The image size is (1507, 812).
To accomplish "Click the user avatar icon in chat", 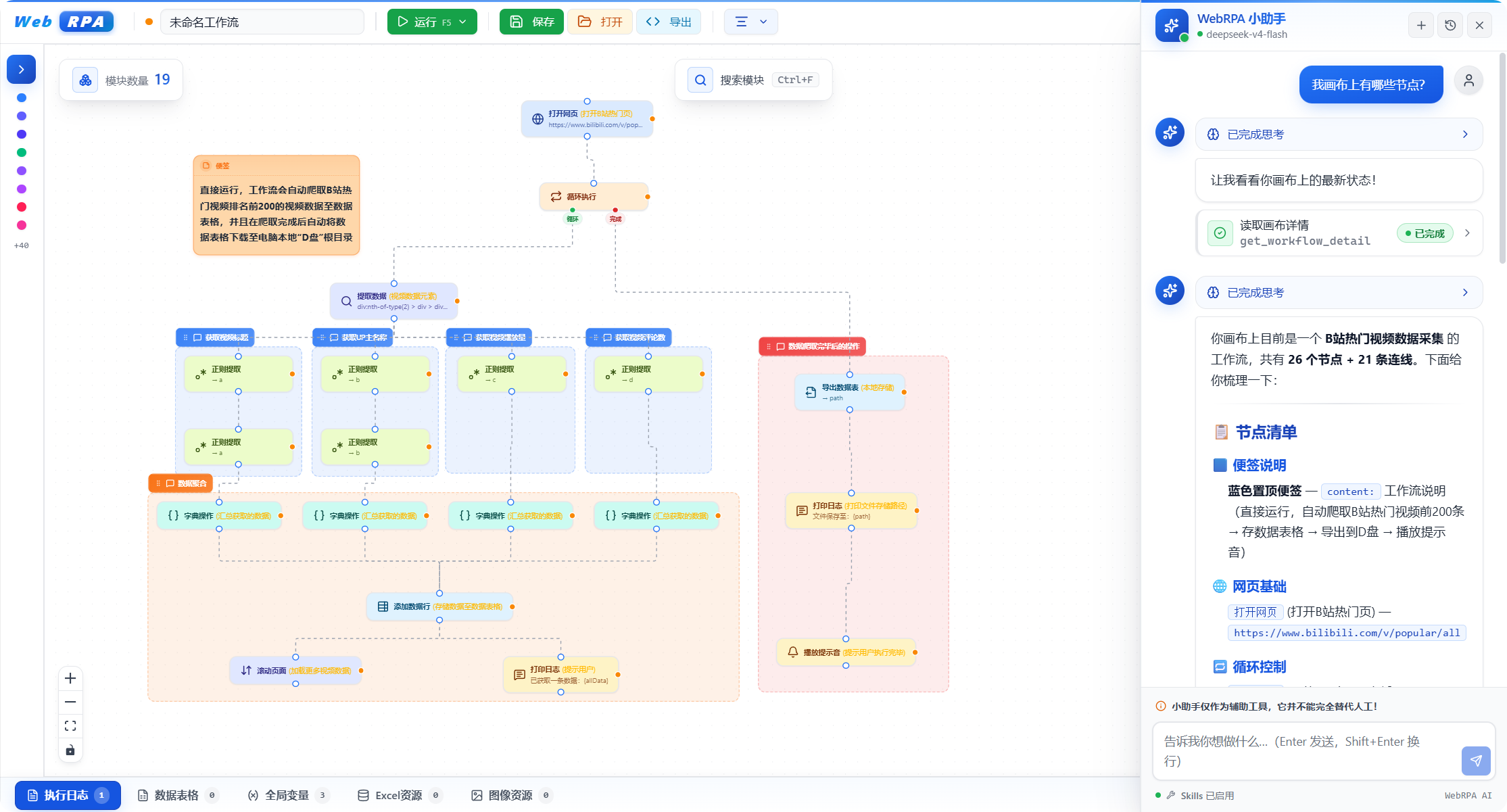I will pyautogui.click(x=1468, y=80).
